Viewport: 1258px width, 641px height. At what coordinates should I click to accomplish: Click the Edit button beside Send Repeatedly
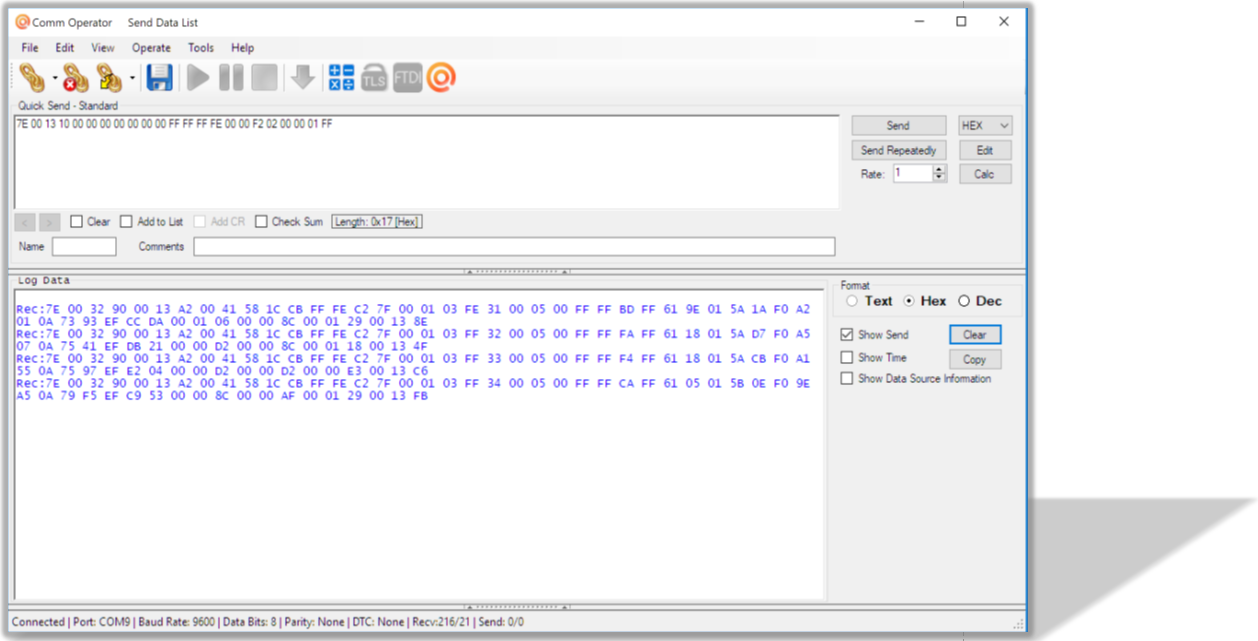985,150
